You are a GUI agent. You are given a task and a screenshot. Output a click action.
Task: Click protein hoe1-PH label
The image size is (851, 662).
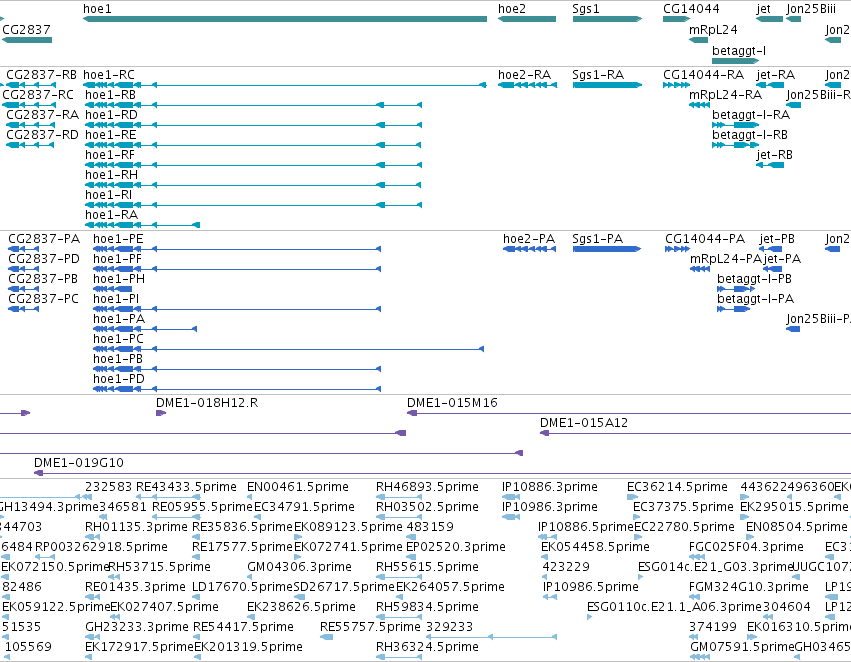(119, 279)
